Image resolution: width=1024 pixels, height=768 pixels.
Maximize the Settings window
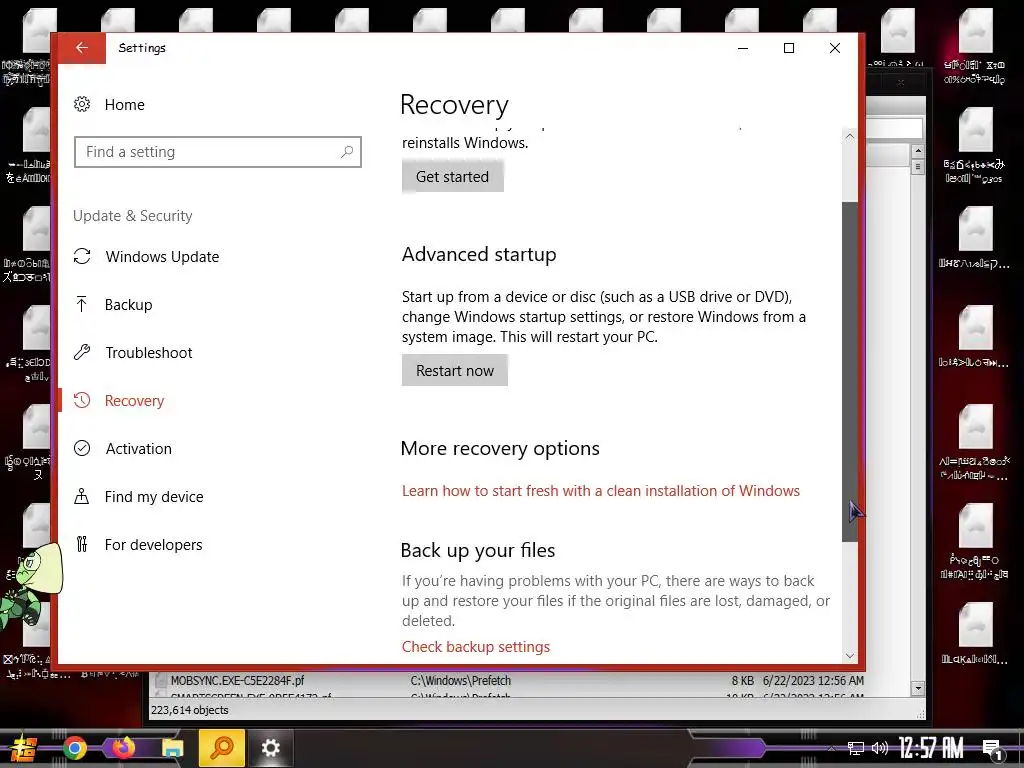789,48
